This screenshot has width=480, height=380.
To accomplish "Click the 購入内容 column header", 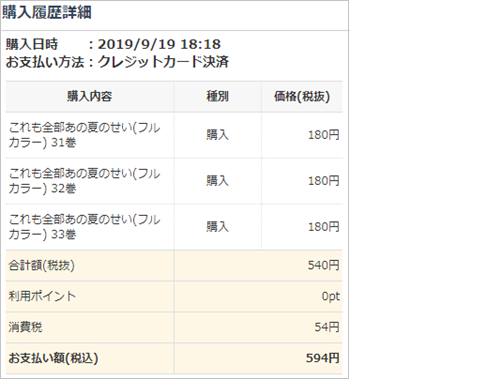I will click(x=90, y=96).
